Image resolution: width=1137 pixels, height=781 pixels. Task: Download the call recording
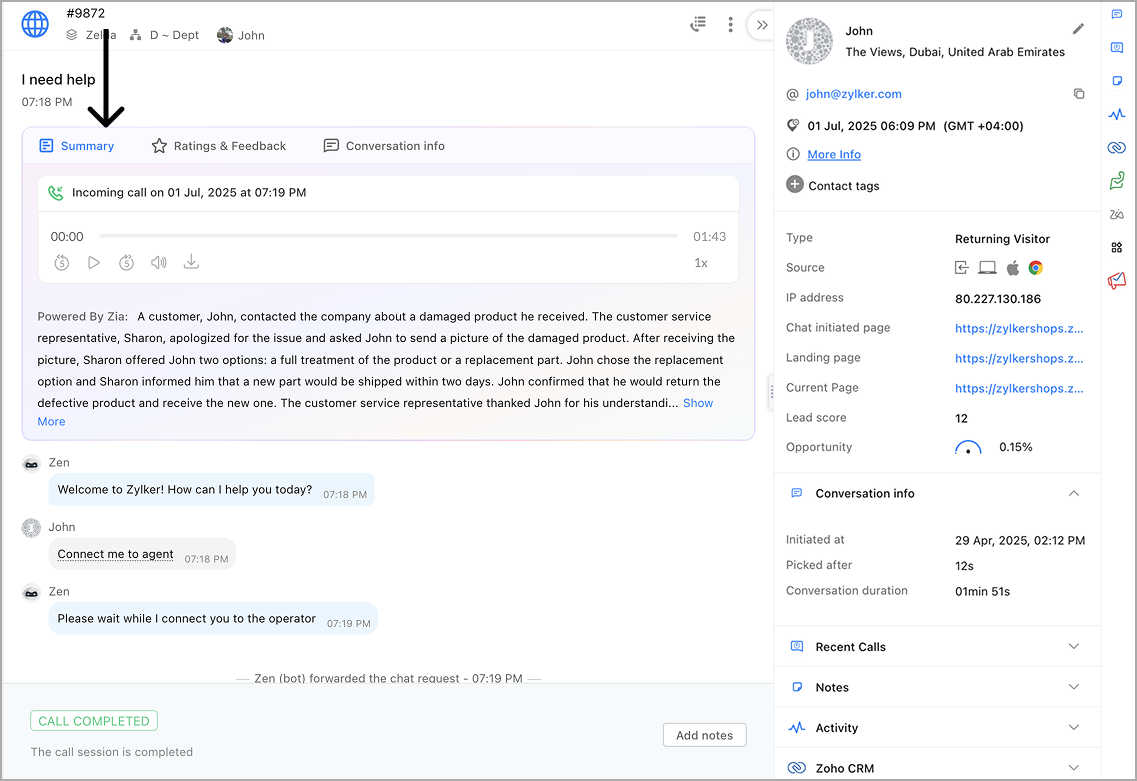coord(191,263)
